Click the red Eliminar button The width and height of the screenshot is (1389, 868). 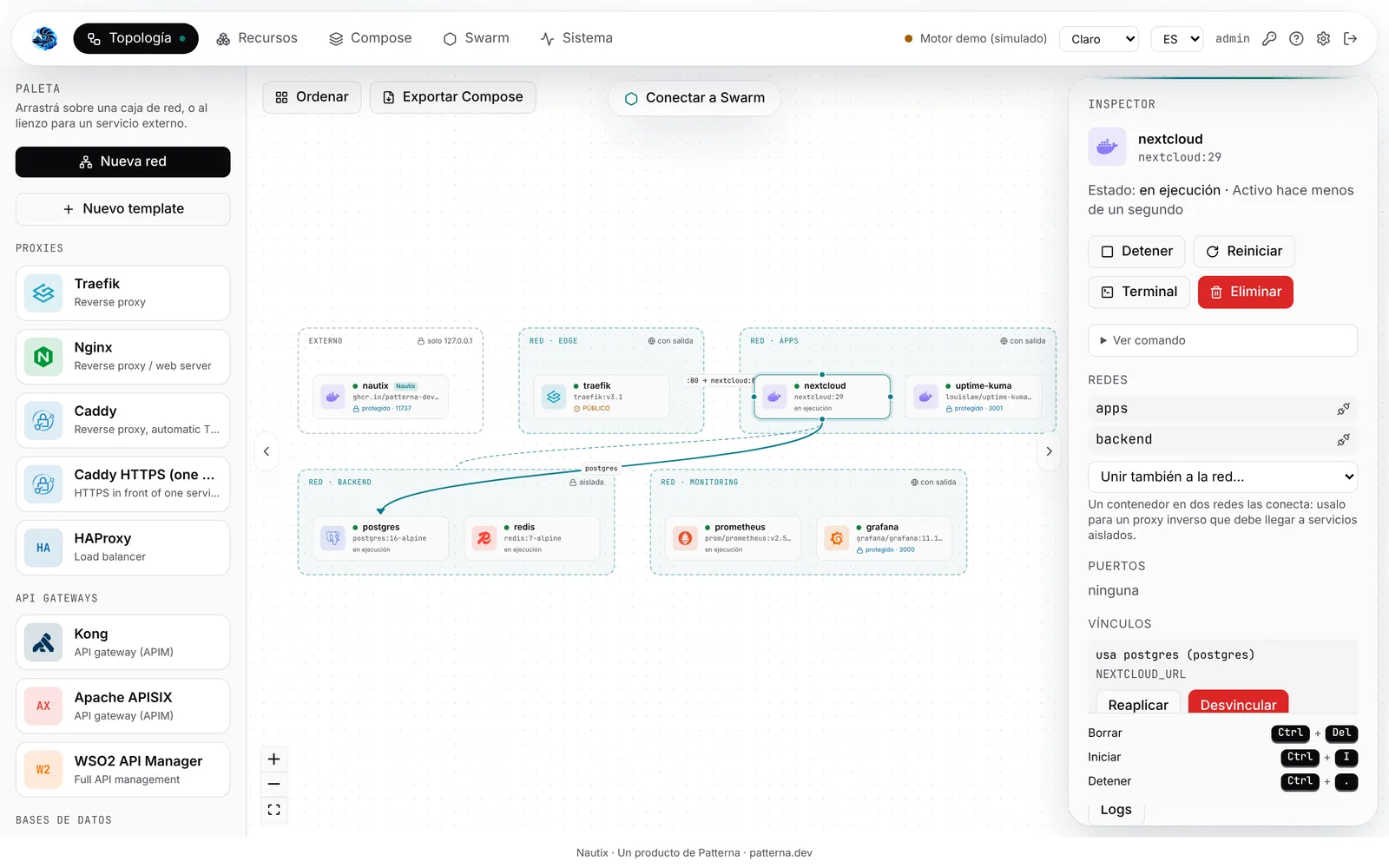[x=1245, y=293]
